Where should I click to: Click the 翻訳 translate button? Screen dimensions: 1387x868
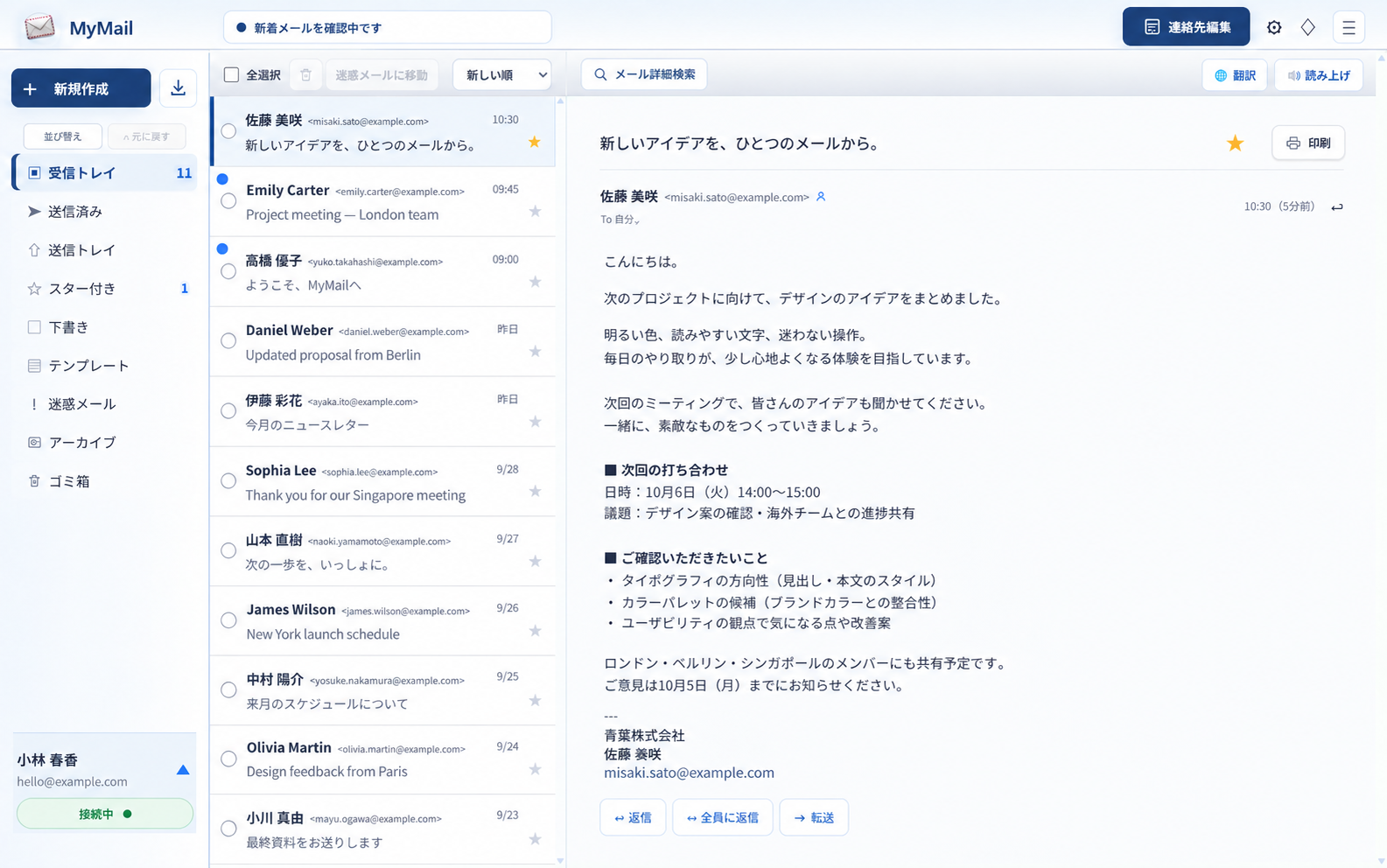click(1235, 75)
